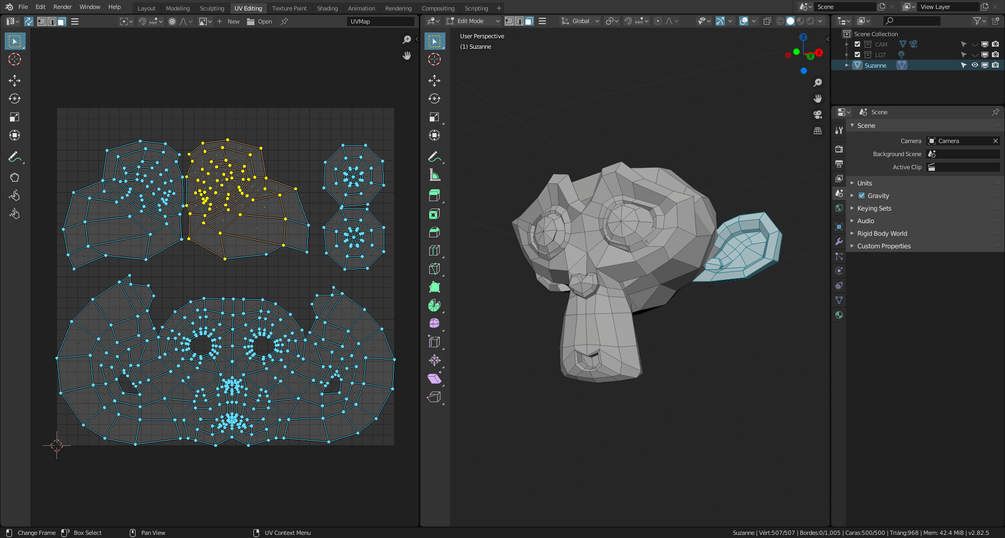Hide Suzanne with the eye icon
Screen dimensions: 1005x538
click(974, 65)
